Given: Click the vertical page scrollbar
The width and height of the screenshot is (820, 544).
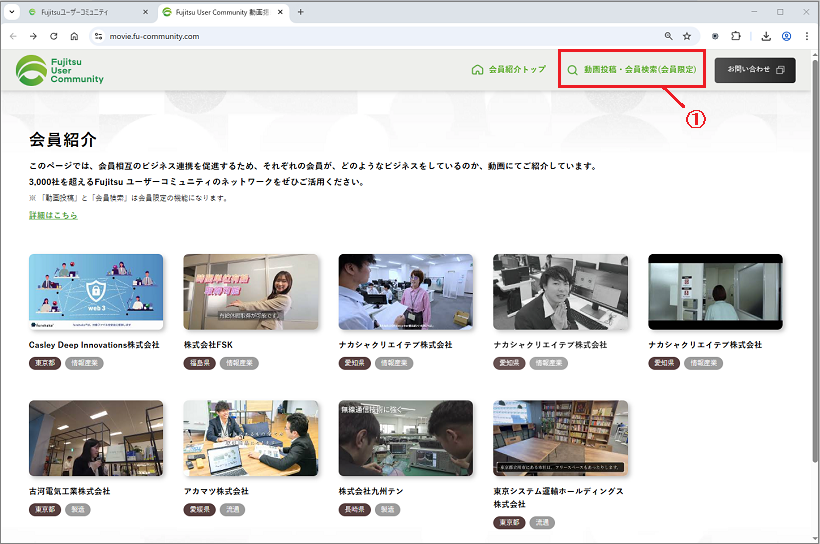Looking at the screenshot, I should [814, 262].
